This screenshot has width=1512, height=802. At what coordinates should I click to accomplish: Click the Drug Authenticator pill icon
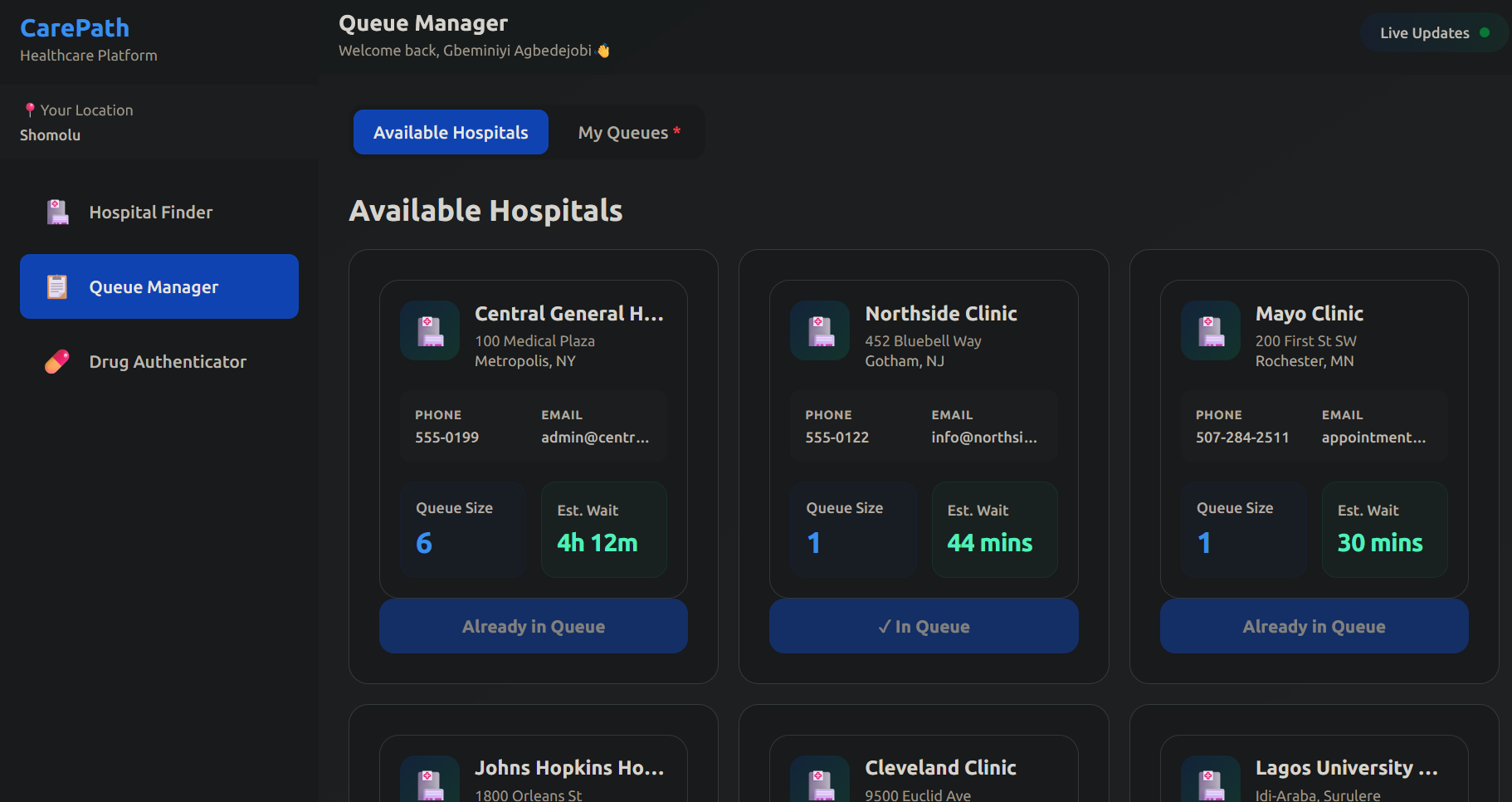(x=57, y=362)
